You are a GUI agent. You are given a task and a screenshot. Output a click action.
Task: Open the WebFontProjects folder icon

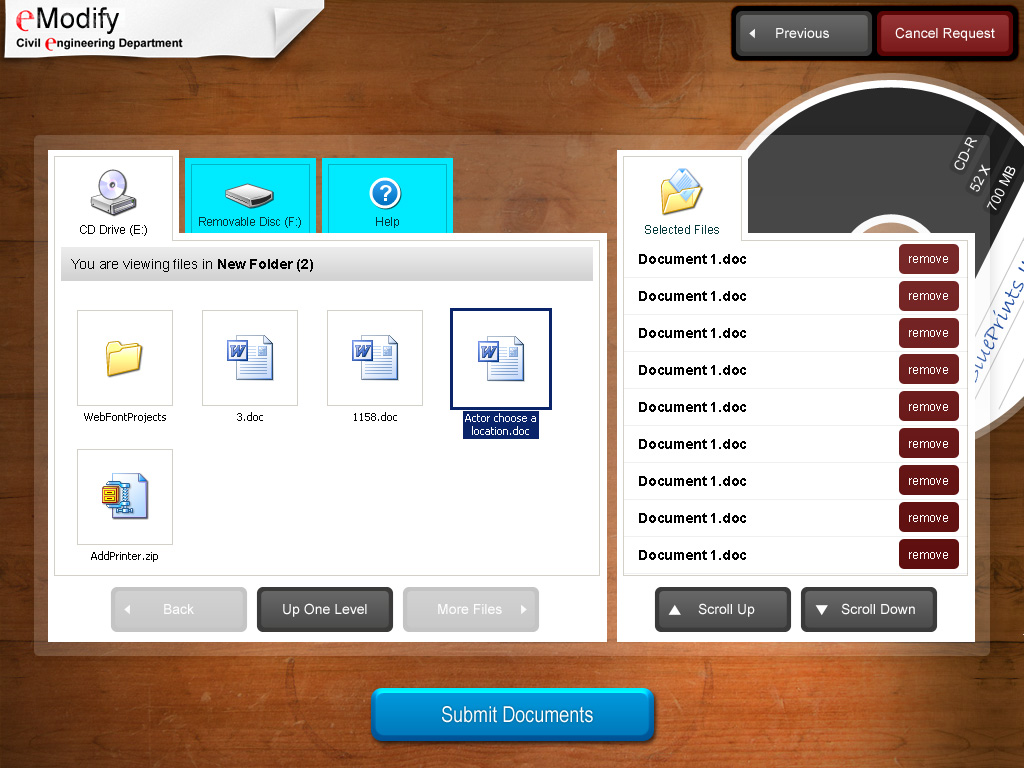124,358
